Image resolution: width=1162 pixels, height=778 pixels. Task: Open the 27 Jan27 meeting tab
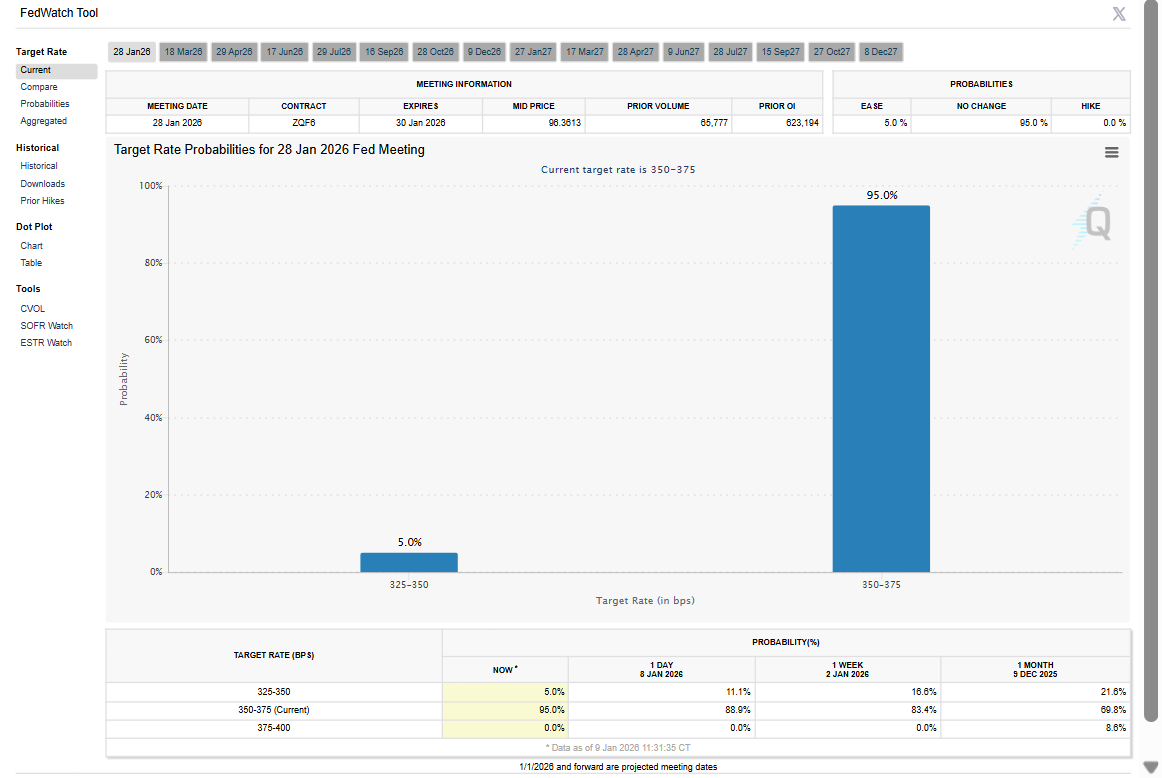pos(533,51)
